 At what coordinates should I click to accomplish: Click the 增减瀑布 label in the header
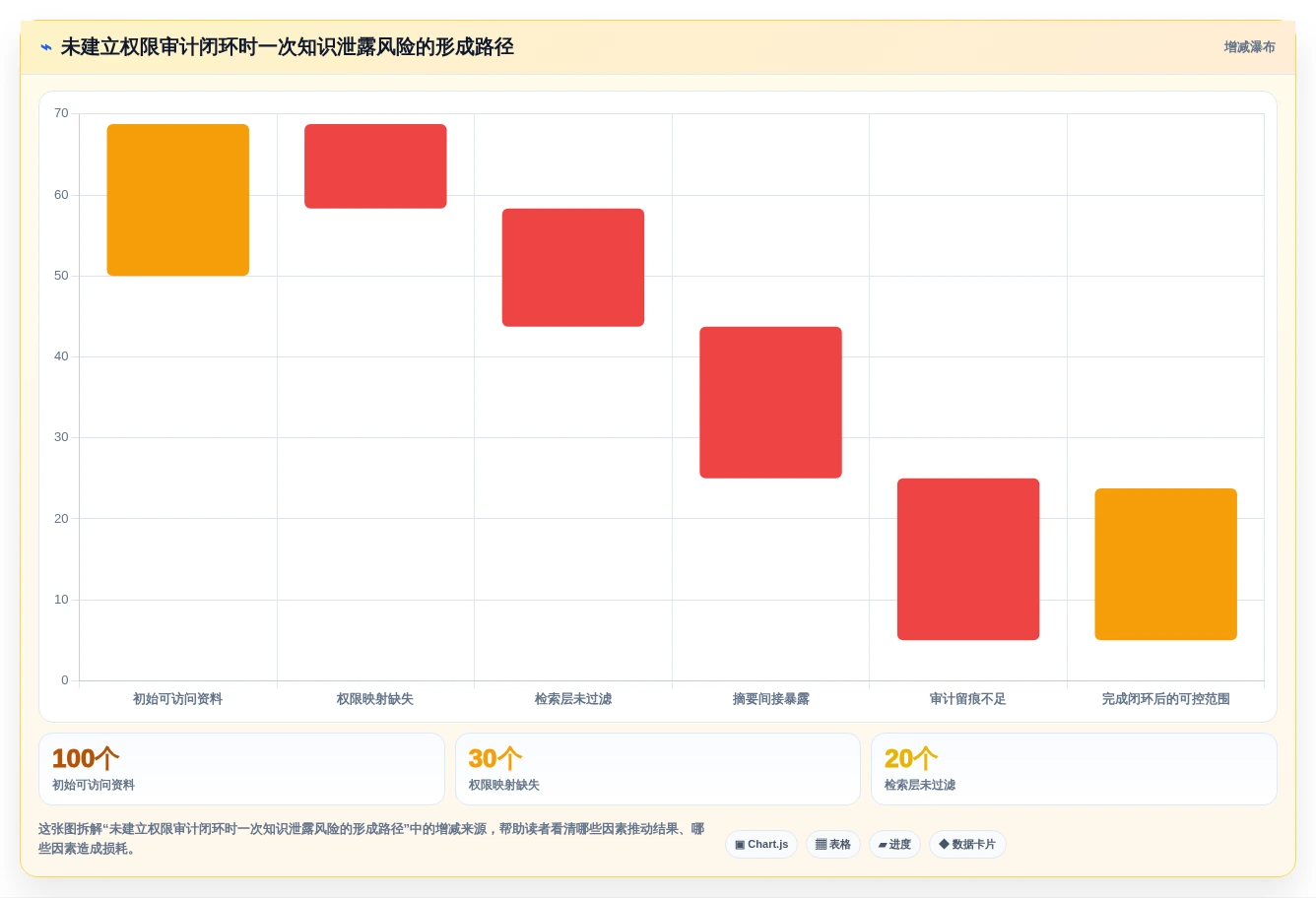[1249, 47]
